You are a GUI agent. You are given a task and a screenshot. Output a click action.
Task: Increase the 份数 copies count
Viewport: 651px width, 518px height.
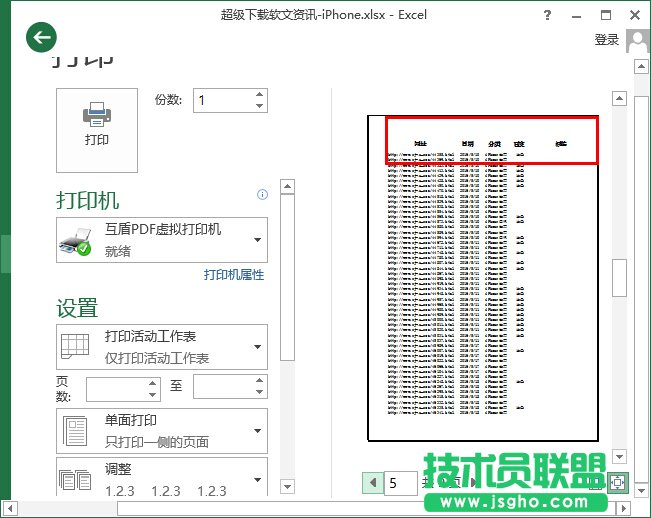point(260,95)
